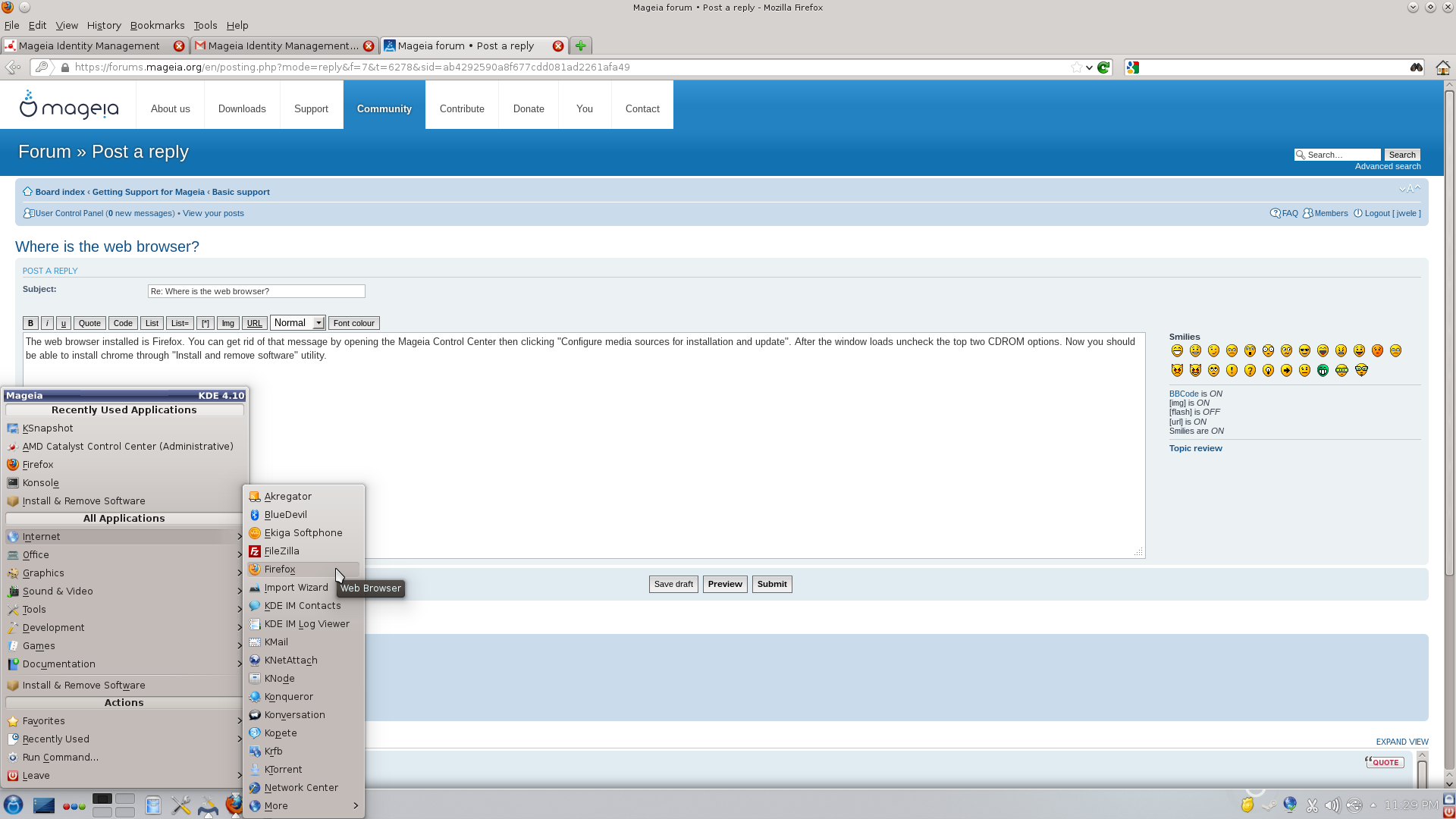Expand the Favorites submenu
Screen dimensions: 1456x819
pos(124,721)
